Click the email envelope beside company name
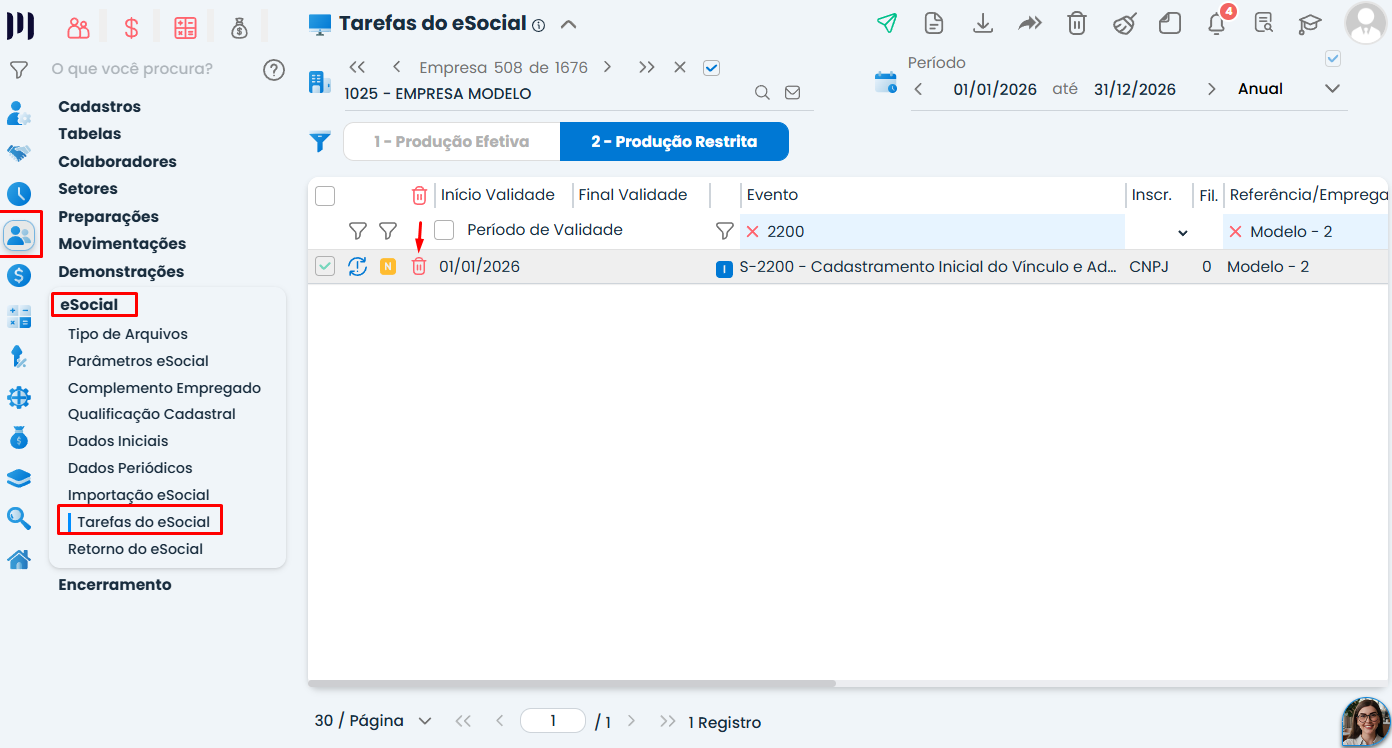Image resolution: width=1392 pixels, height=748 pixels. point(793,93)
